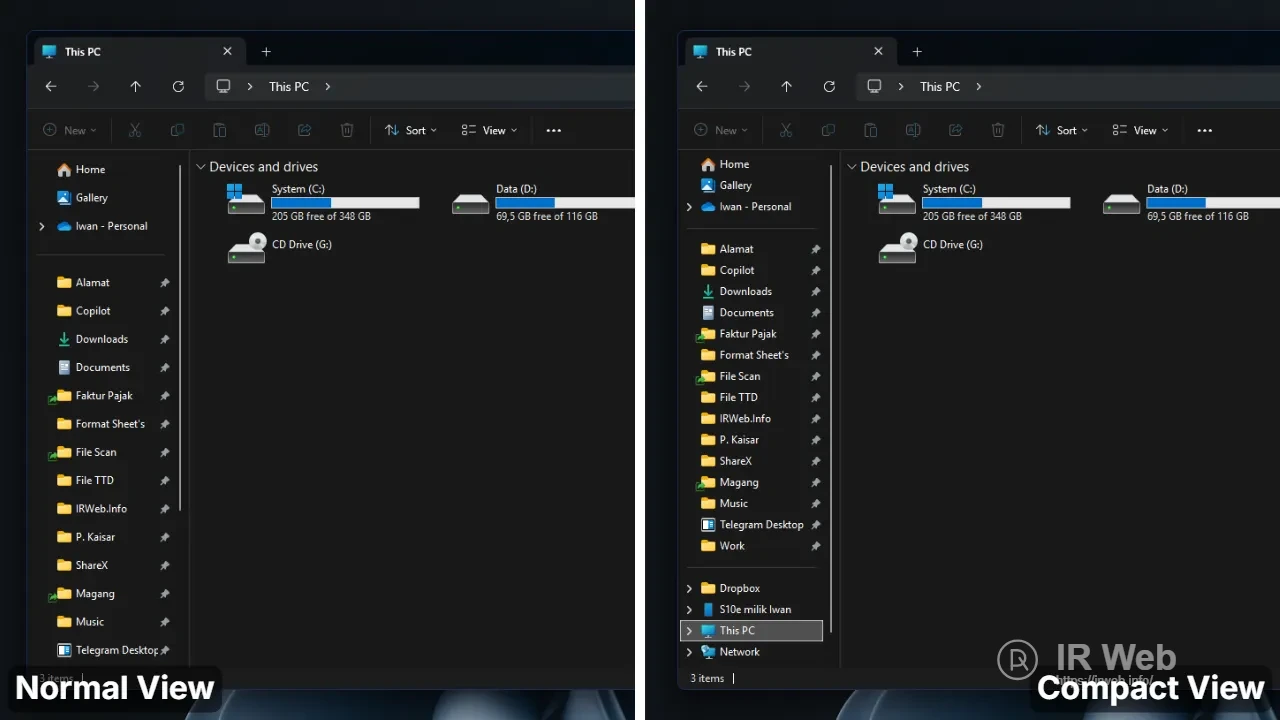Expand the Network node in the sidebar

[x=689, y=652]
